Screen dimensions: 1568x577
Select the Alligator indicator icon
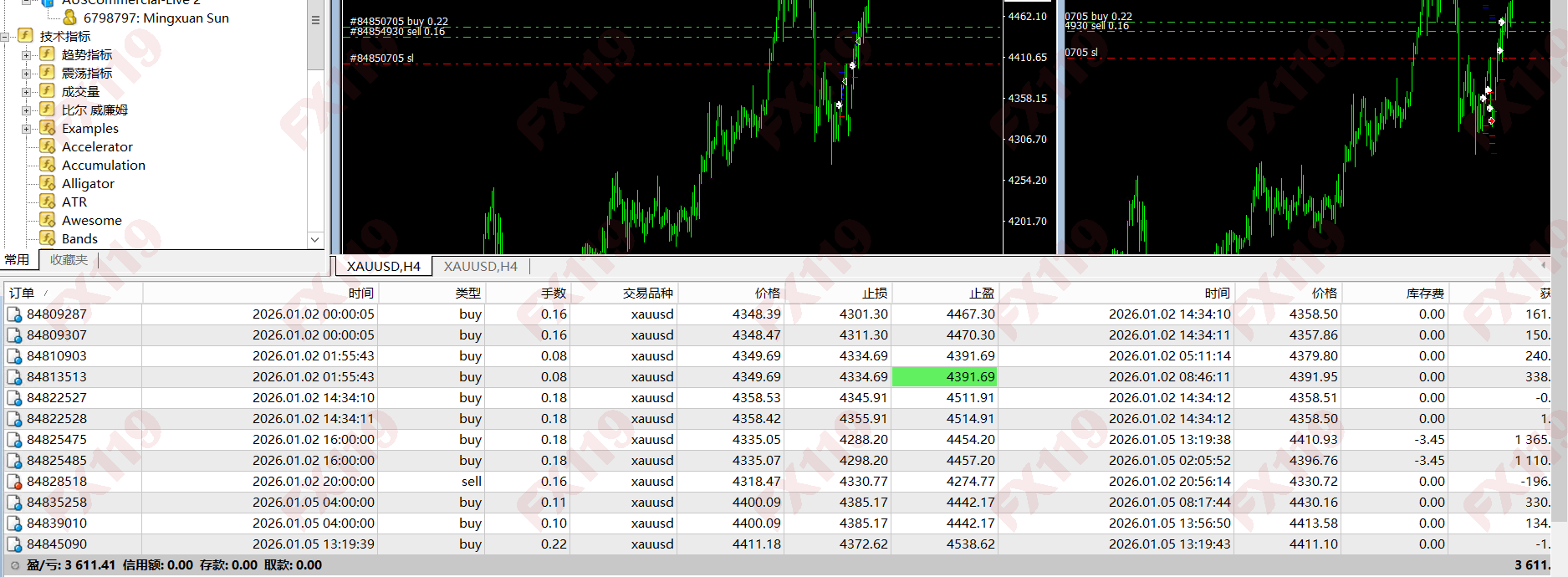click(x=48, y=183)
